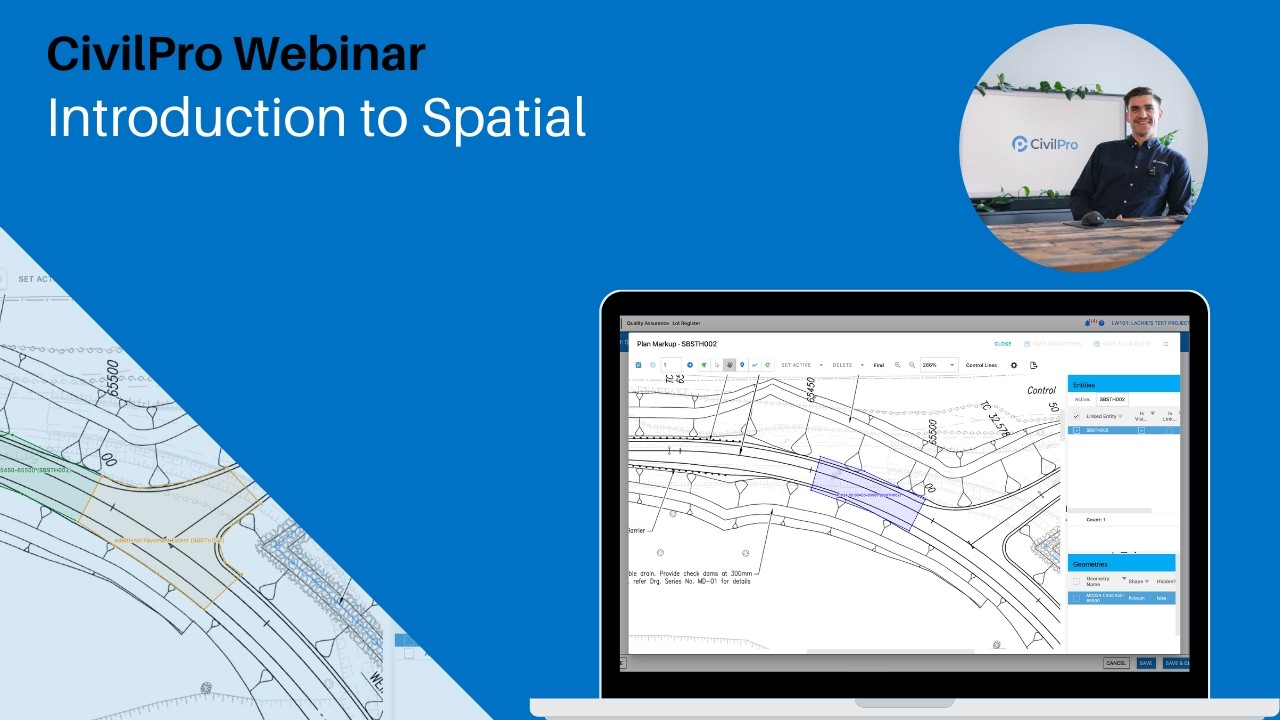Open the Lot Register menu item
The height and width of the screenshot is (720, 1280).
(x=686, y=323)
